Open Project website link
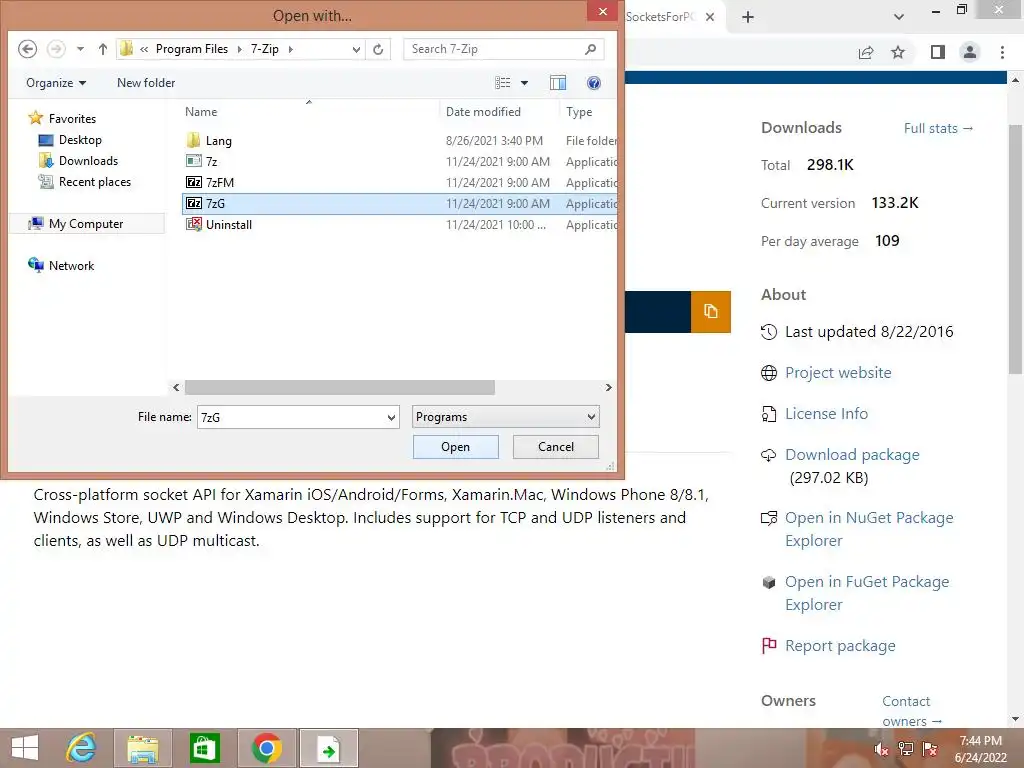 tap(838, 372)
